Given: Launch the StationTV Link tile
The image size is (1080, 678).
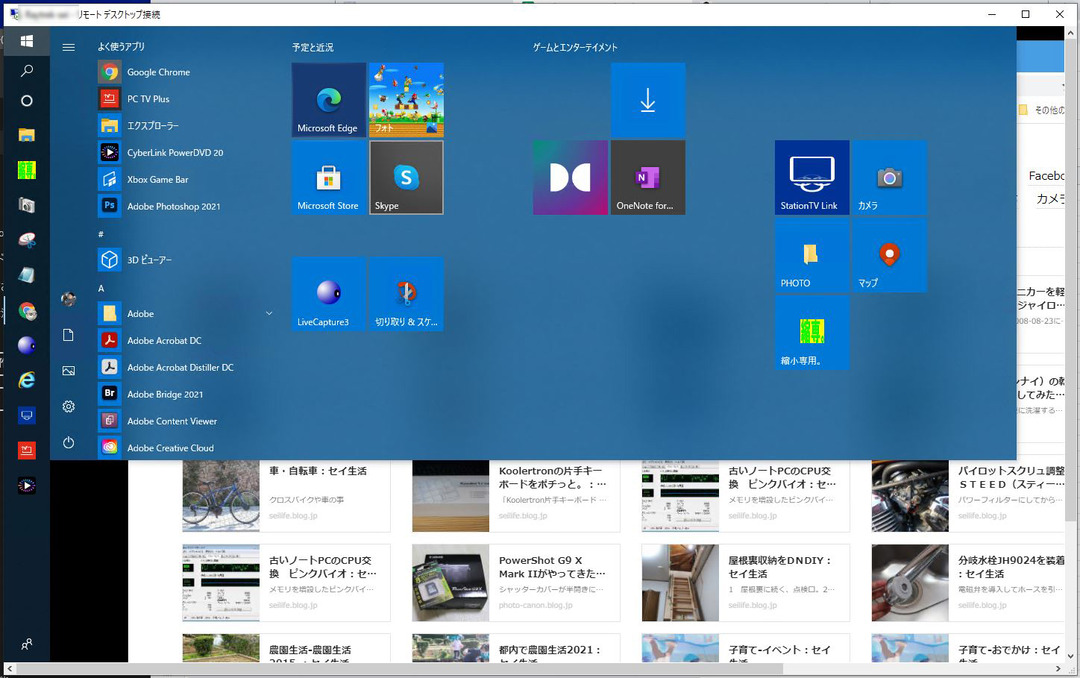Looking at the screenshot, I should 812,178.
